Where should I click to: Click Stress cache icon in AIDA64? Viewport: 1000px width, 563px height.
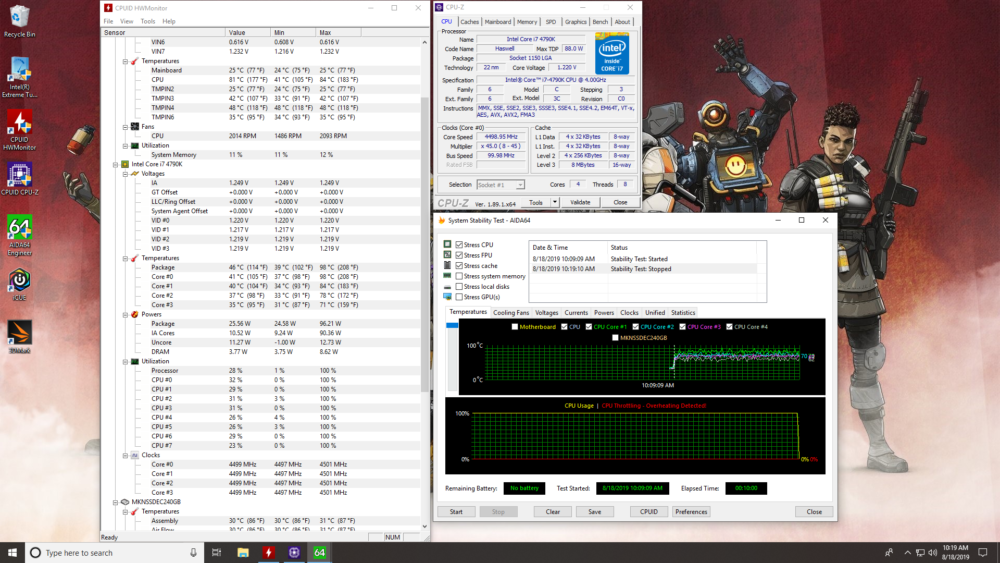[x=447, y=265]
